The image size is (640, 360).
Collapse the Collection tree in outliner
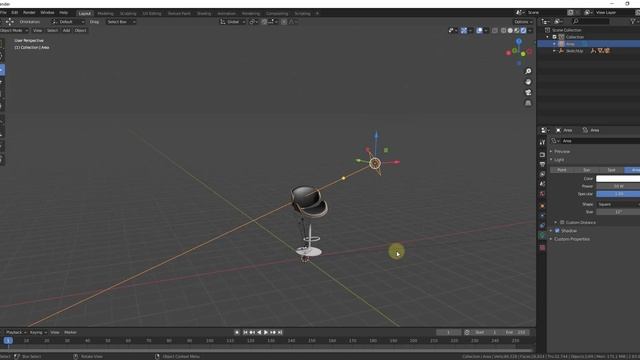pos(548,37)
